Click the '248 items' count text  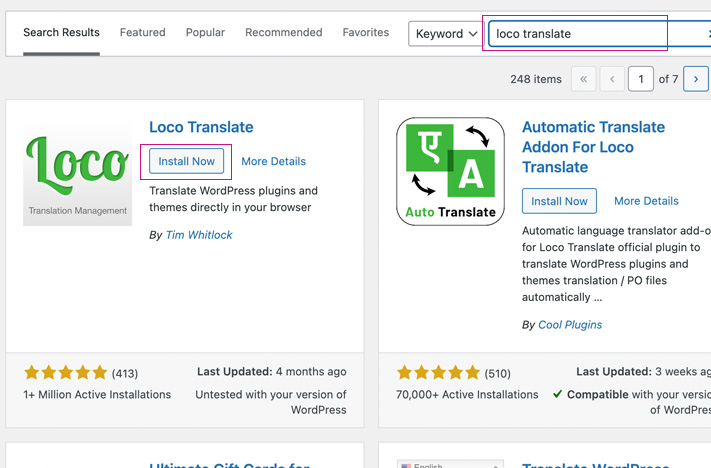tap(536, 79)
